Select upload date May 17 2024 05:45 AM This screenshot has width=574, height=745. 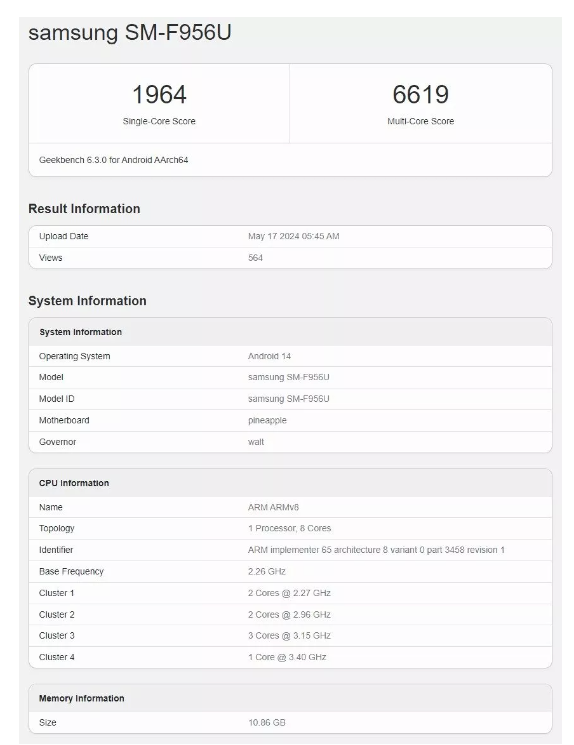[294, 236]
